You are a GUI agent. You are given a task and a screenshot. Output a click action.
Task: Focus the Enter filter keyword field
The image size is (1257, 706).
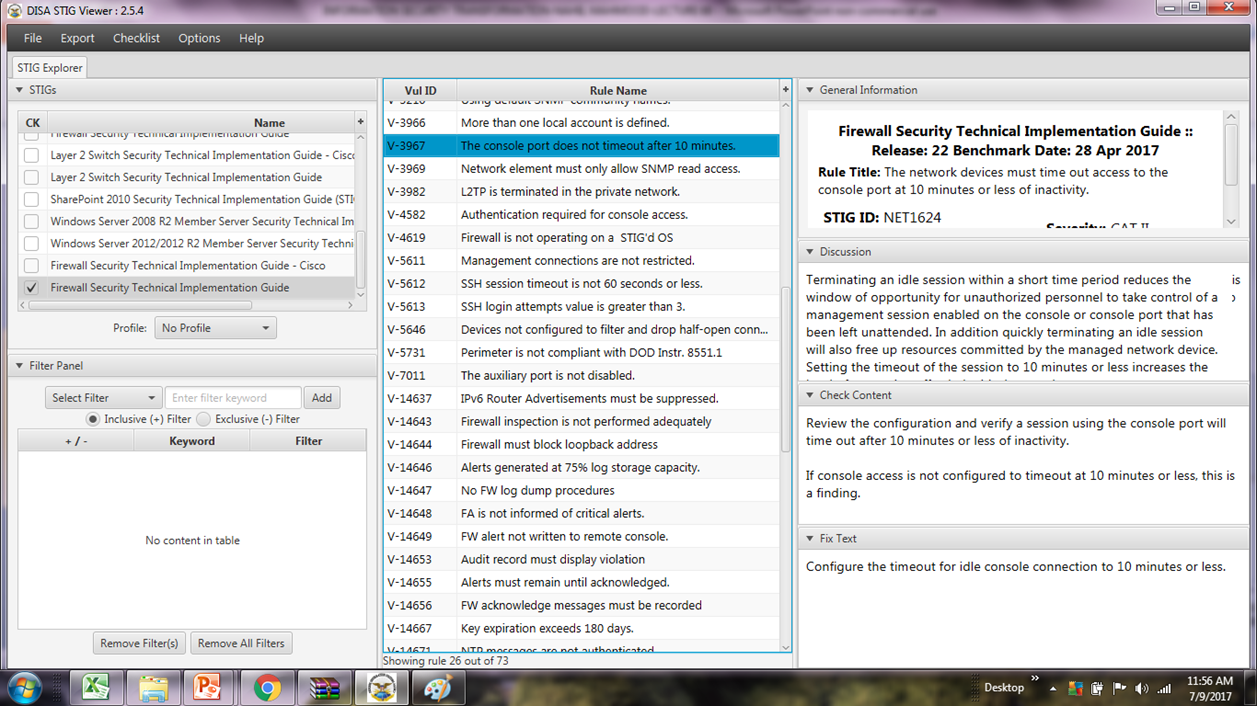[233, 398]
